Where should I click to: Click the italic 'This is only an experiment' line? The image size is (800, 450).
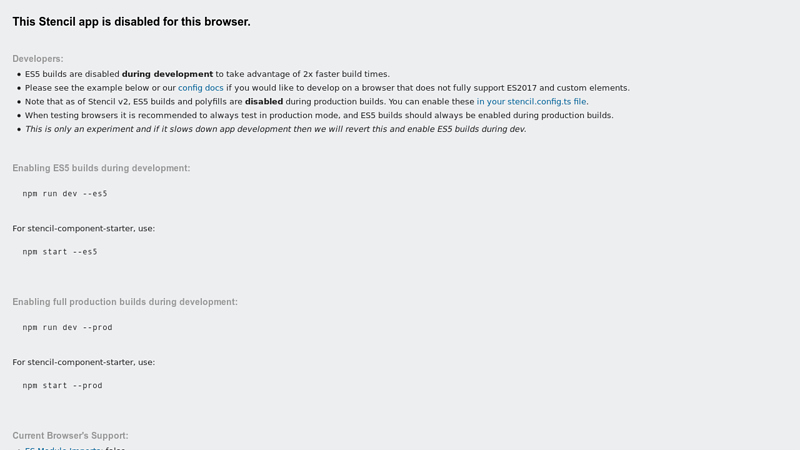point(276,129)
